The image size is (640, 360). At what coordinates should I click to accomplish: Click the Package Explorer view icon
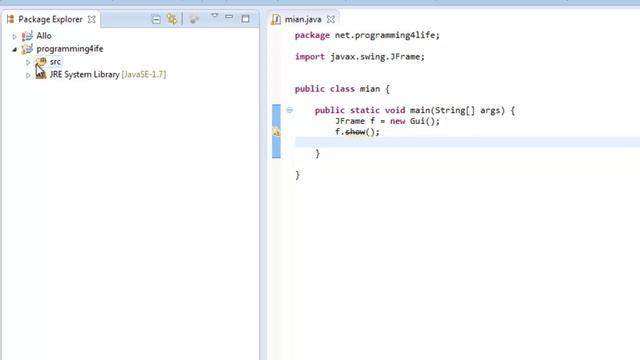11,19
